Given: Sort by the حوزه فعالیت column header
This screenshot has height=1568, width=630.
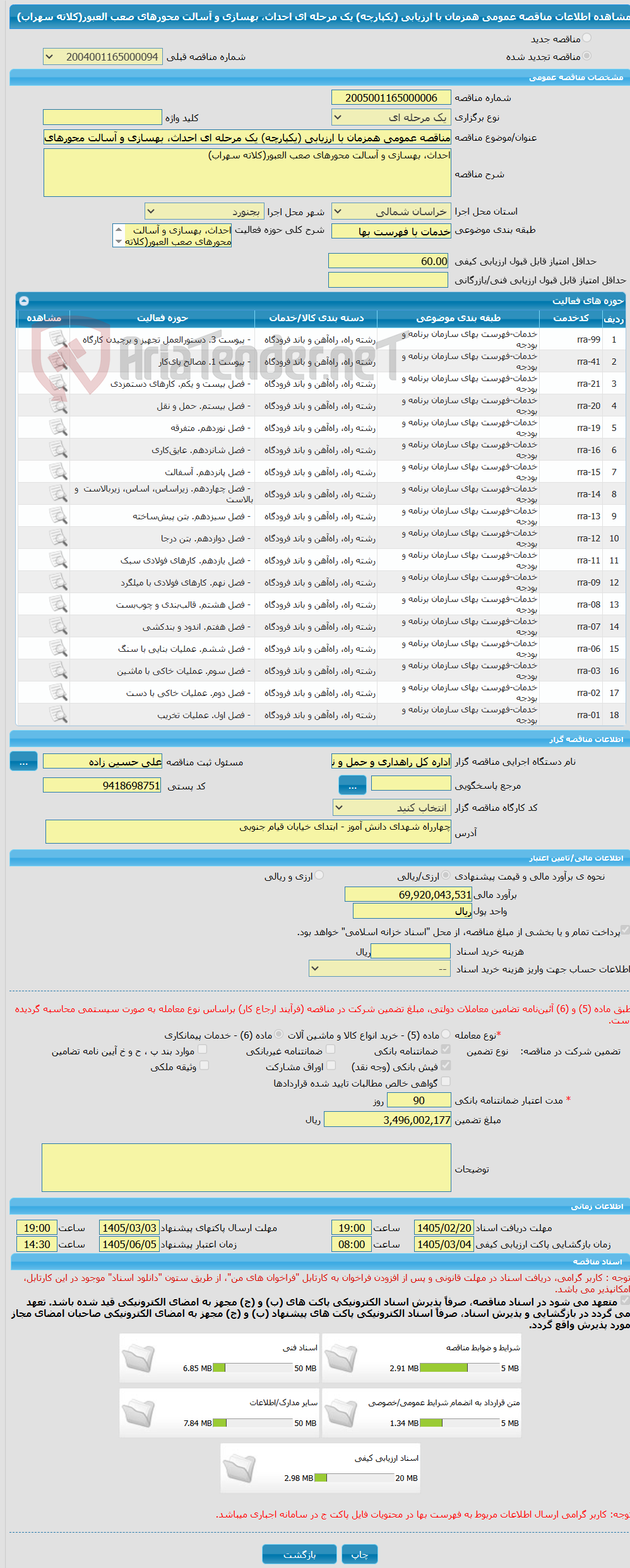Looking at the screenshot, I should 162,318.
